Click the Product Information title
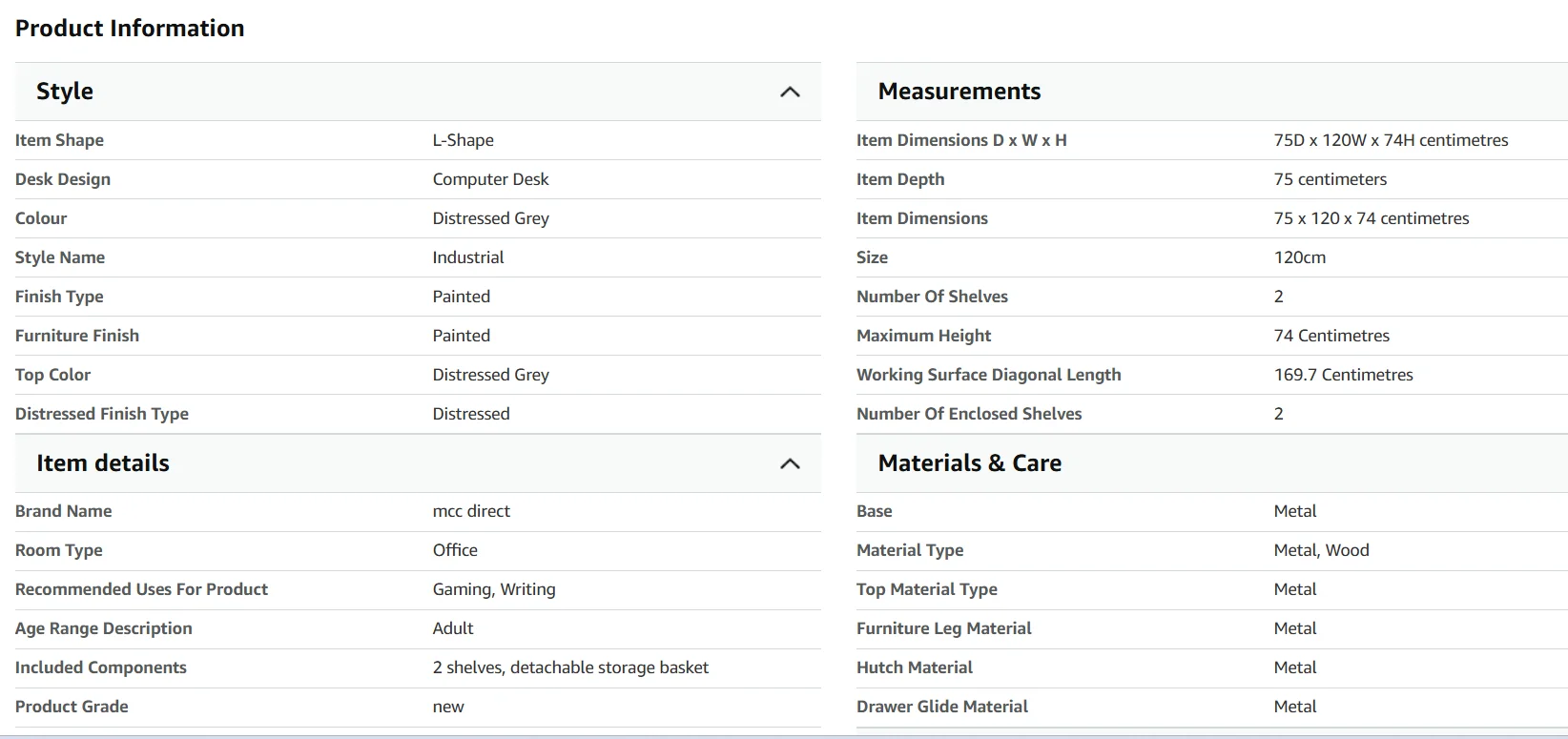Image resolution: width=1568 pixels, height=739 pixels. click(x=130, y=29)
